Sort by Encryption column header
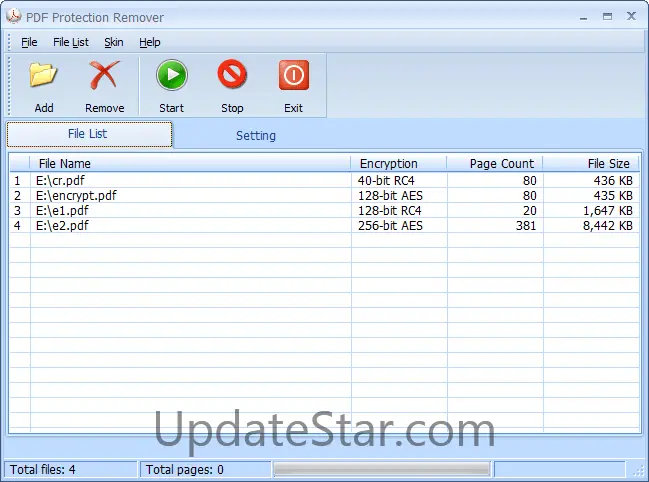The width and height of the screenshot is (649, 482). 399,163
